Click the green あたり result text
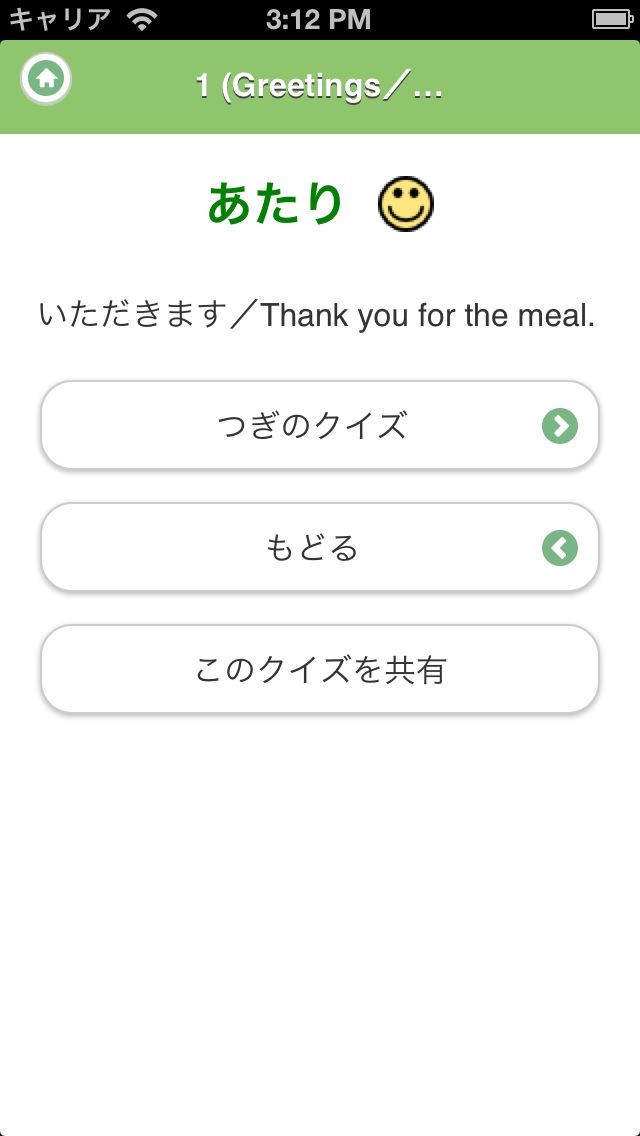The image size is (640, 1136). coord(275,204)
